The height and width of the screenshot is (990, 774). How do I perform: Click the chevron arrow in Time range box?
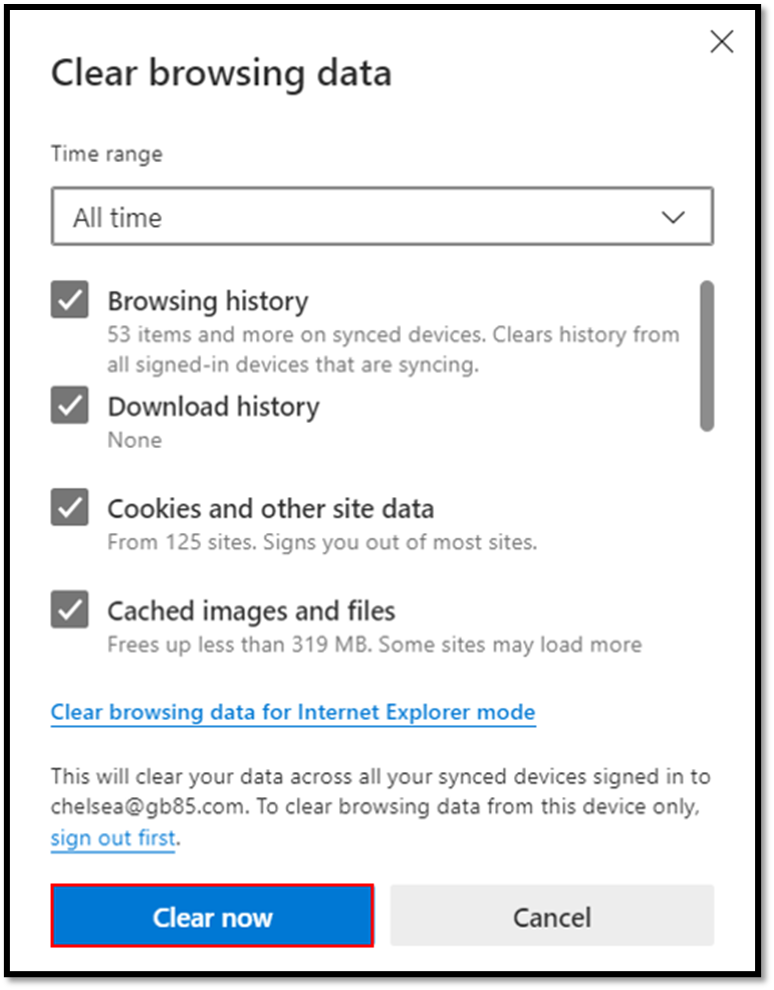(x=673, y=217)
